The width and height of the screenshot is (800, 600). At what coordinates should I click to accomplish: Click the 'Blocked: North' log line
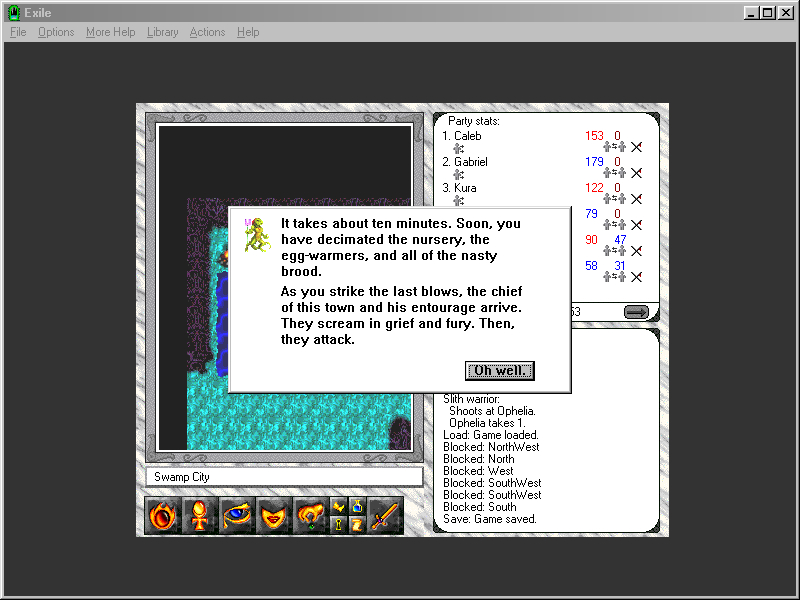point(479,459)
